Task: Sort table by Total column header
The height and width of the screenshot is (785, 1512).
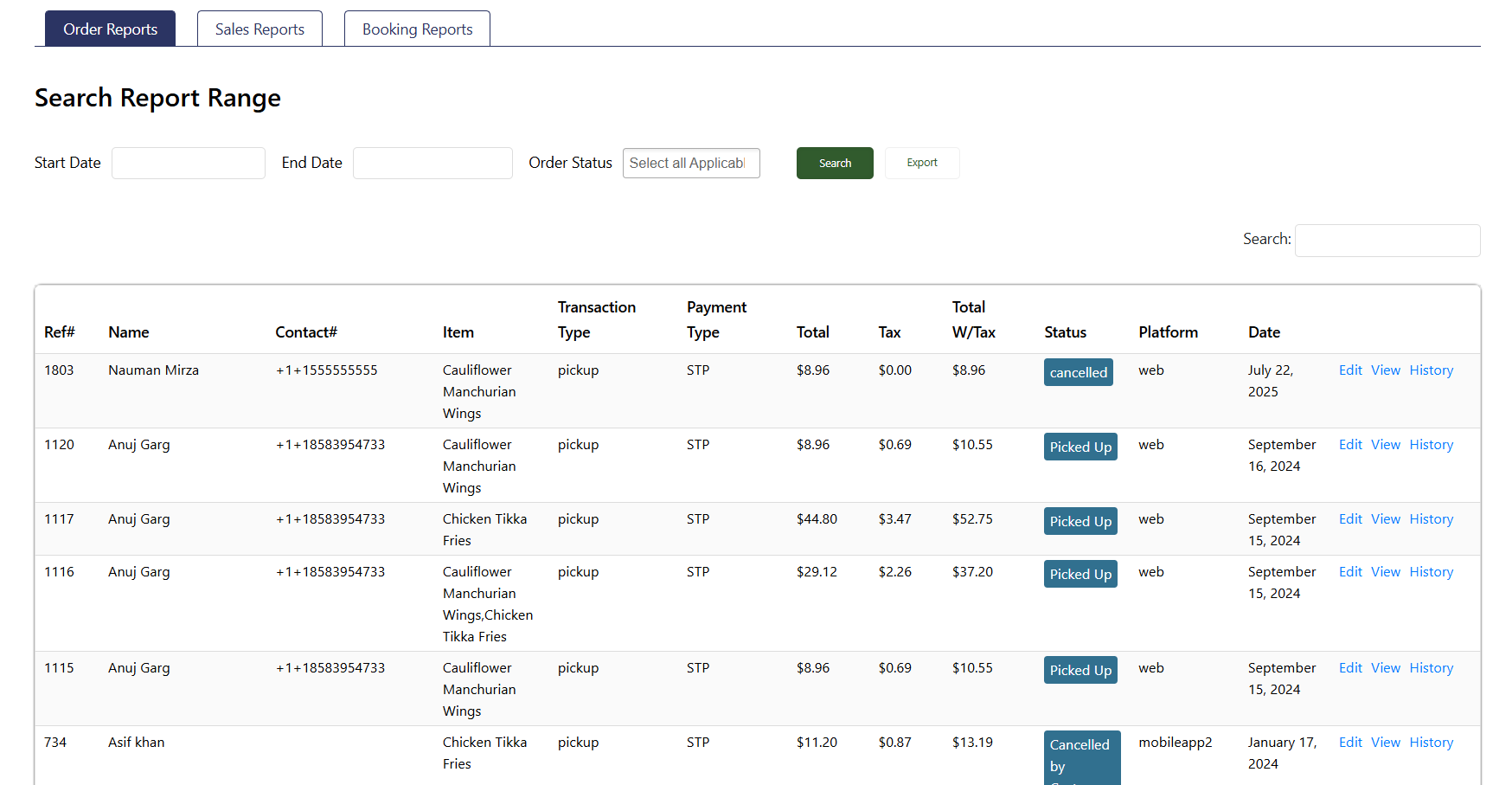Action: 812,332
